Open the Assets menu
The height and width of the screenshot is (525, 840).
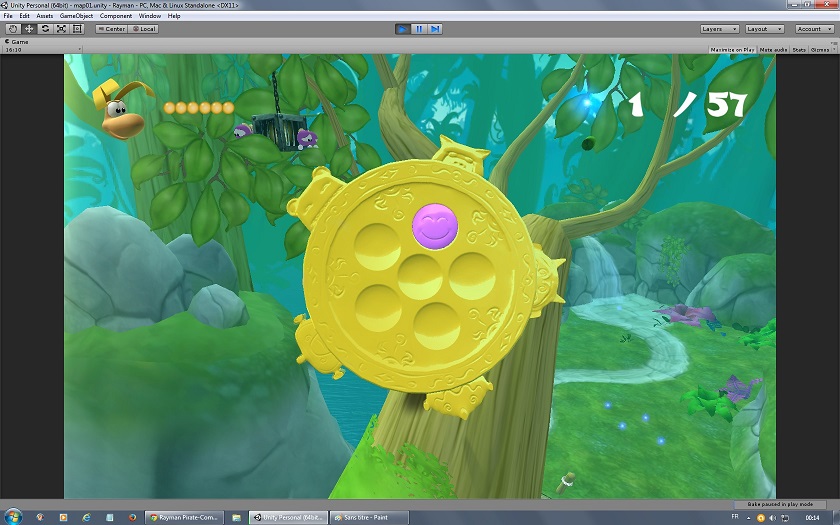pos(44,16)
